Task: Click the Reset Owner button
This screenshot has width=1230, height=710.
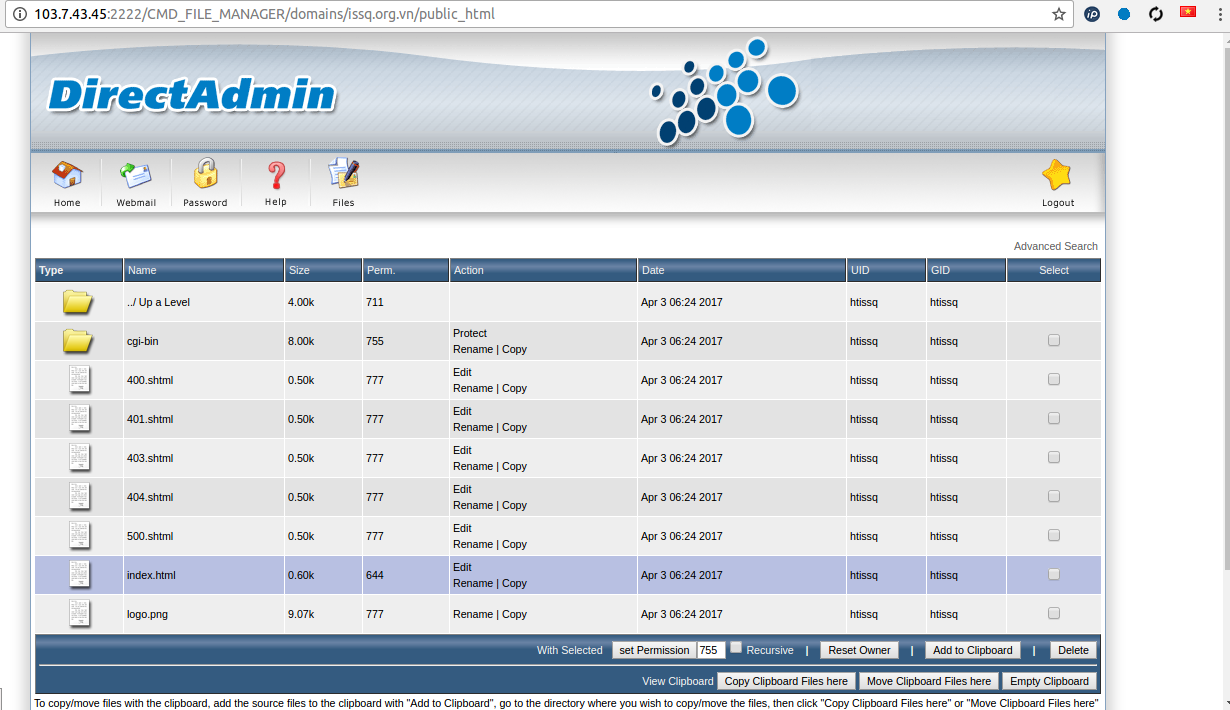Action: [859, 650]
